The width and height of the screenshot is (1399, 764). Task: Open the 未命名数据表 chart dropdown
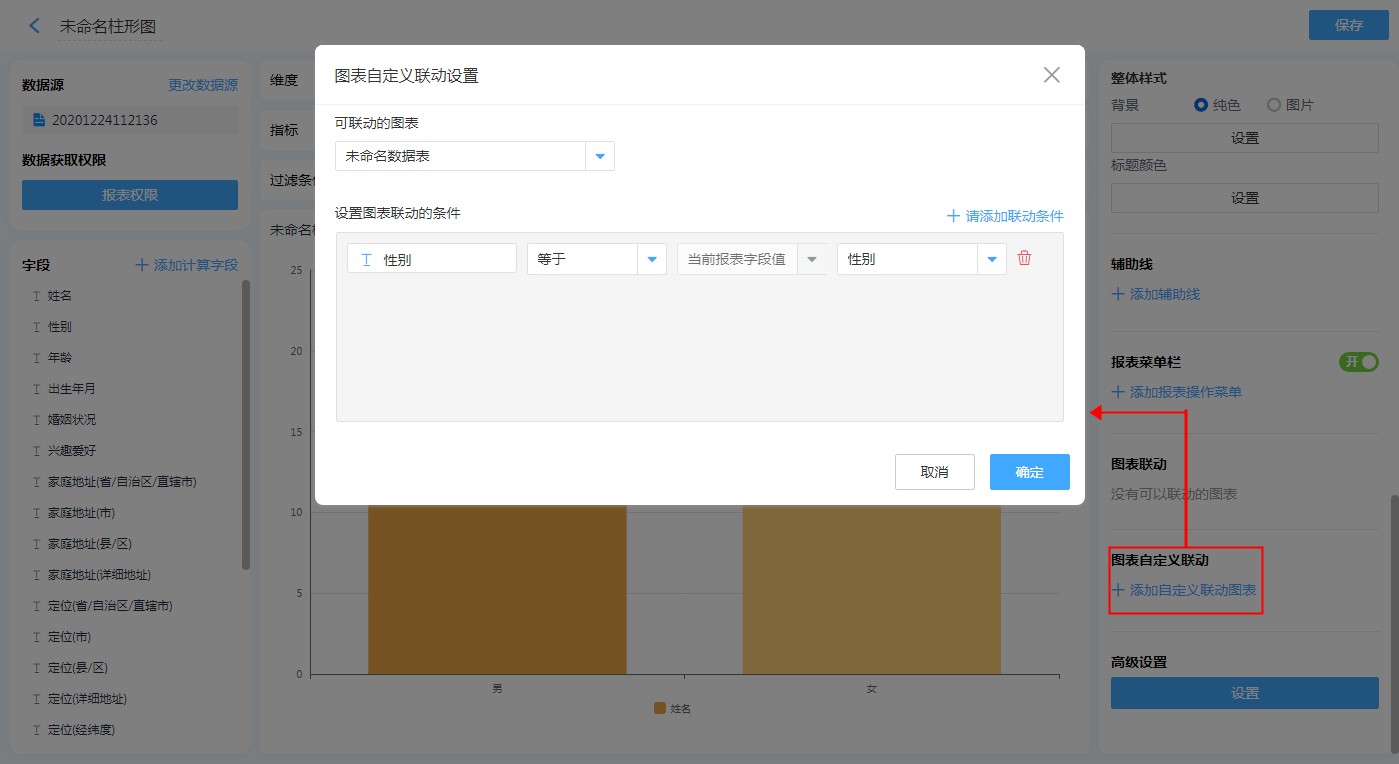600,156
